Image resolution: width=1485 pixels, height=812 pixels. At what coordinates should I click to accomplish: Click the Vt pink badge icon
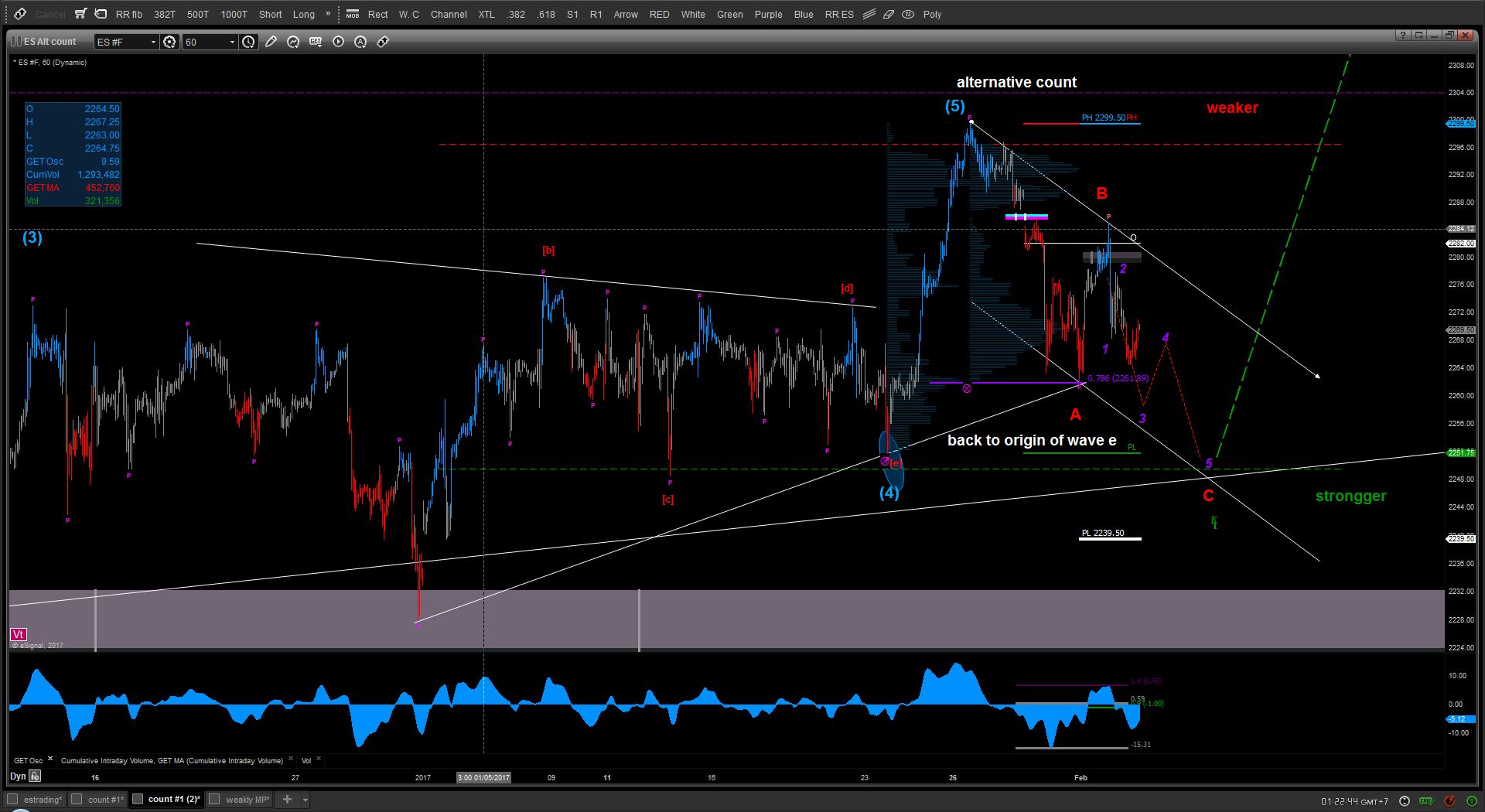[18, 634]
